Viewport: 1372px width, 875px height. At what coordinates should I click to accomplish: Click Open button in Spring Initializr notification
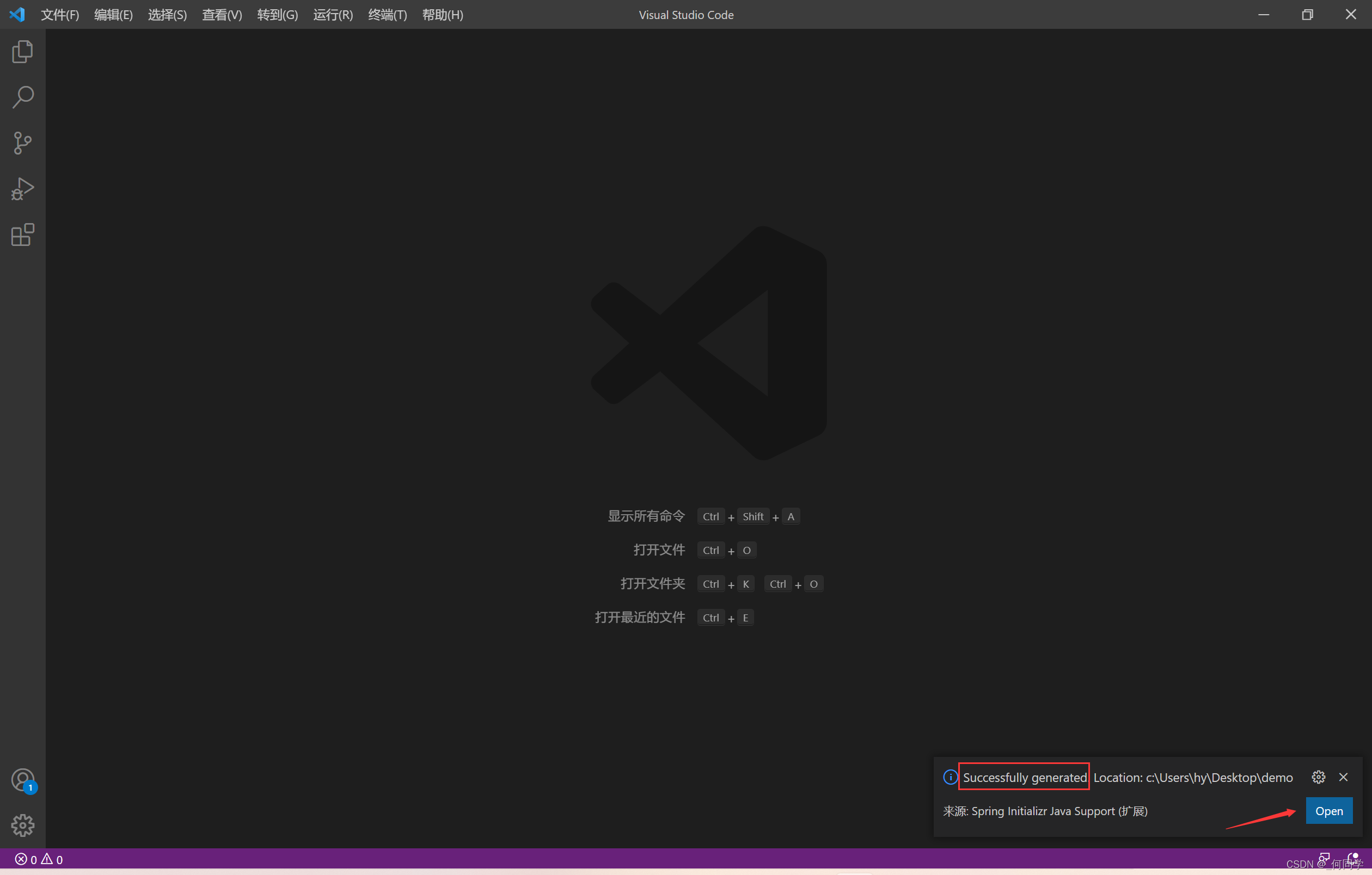click(1328, 811)
